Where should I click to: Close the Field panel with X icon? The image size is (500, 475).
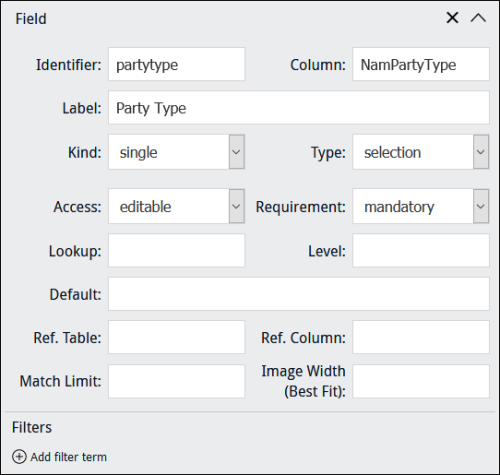point(452,18)
